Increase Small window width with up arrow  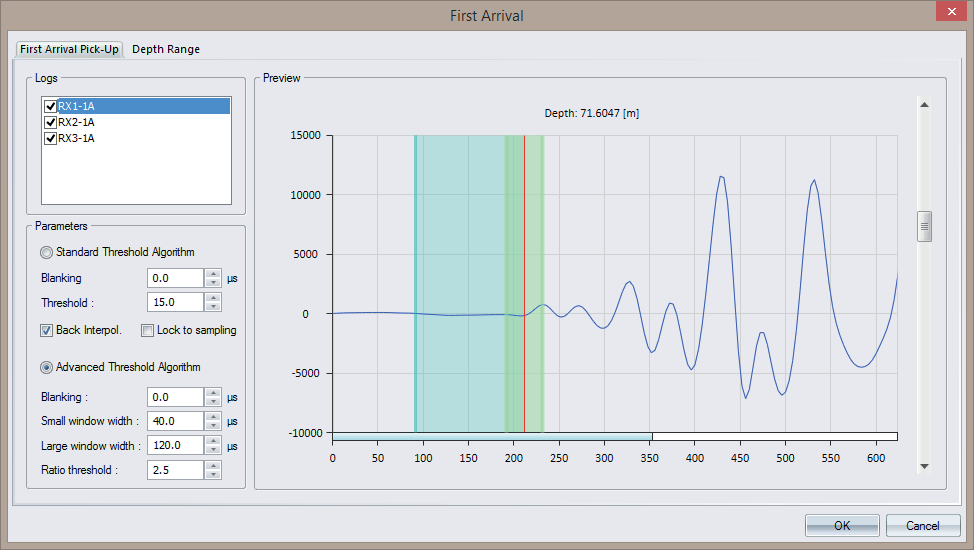213,417
